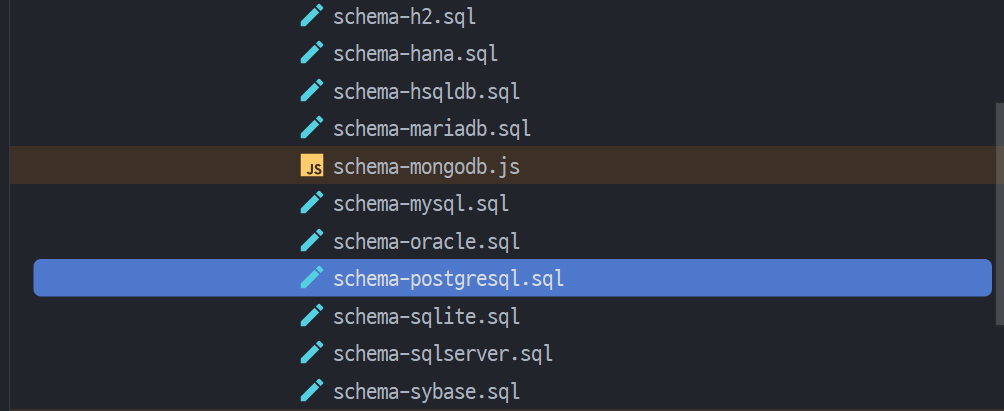Select the schema-oracle.sql entry text
The image size is (1004, 411).
point(426,241)
